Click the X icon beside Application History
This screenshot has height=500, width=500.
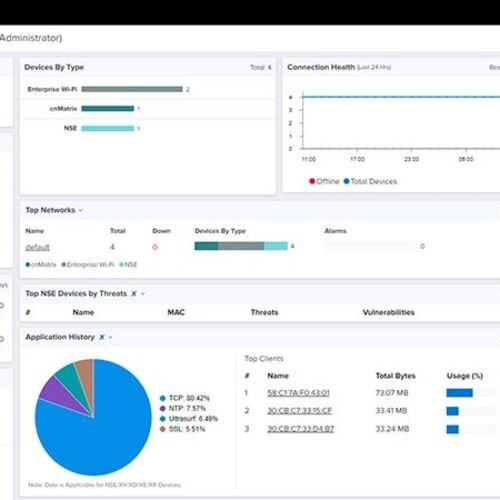tap(102, 337)
